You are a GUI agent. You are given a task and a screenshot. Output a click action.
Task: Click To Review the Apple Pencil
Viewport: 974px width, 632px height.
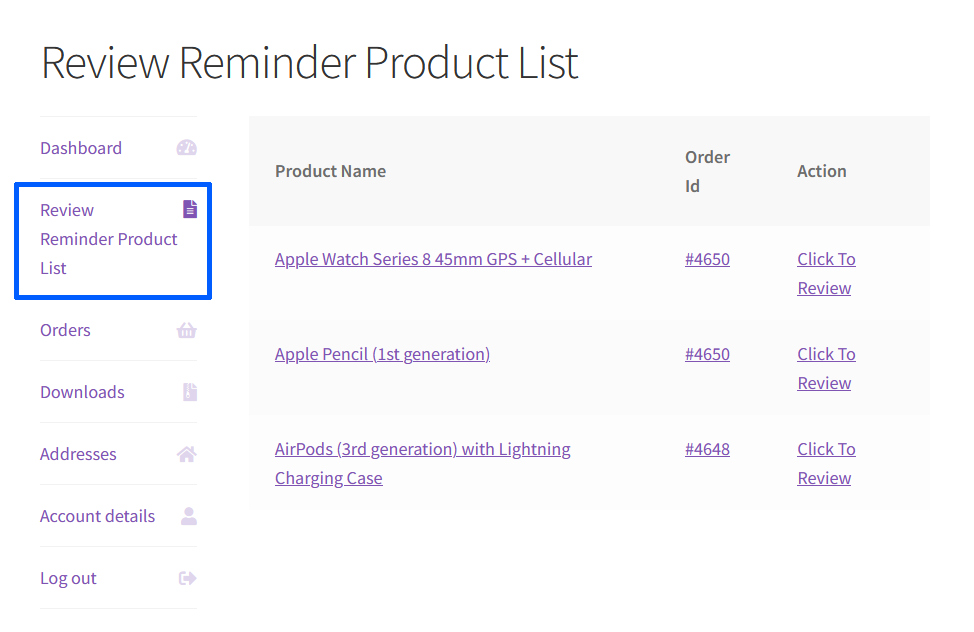click(826, 367)
